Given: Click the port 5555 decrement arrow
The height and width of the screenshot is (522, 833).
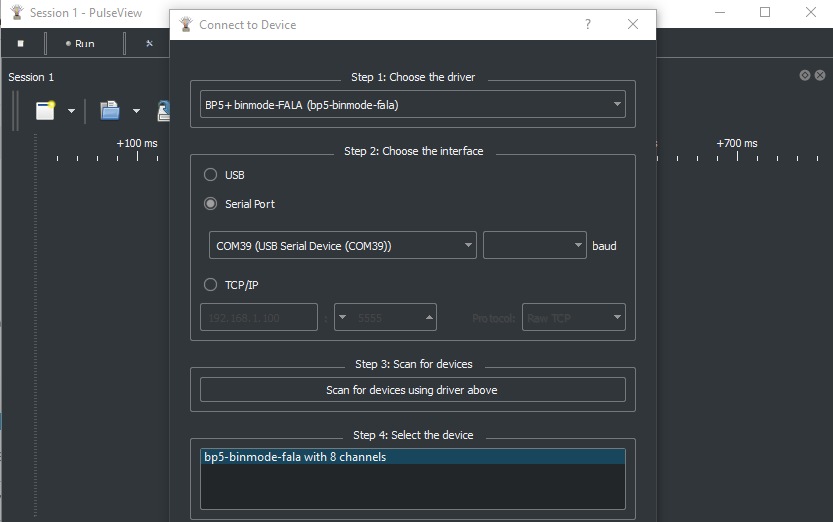Looking at the screenshot, I should point(343,318).
